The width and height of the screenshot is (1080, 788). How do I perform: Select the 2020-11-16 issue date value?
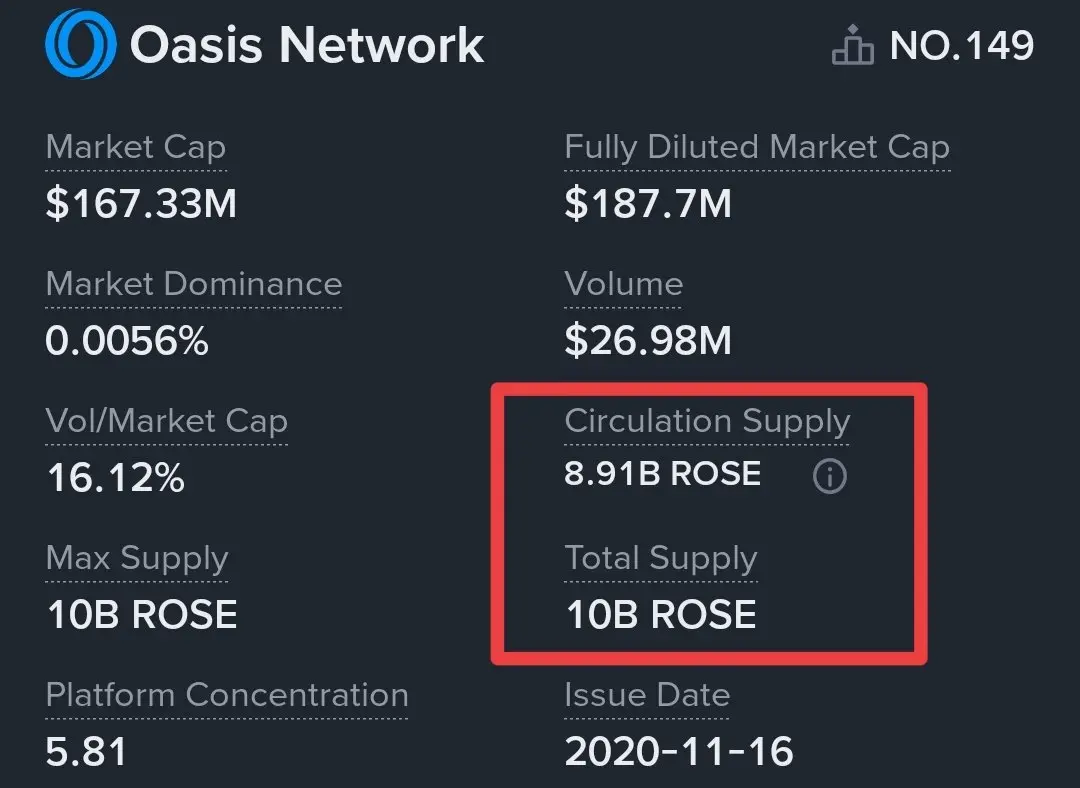tap(679, 751)
